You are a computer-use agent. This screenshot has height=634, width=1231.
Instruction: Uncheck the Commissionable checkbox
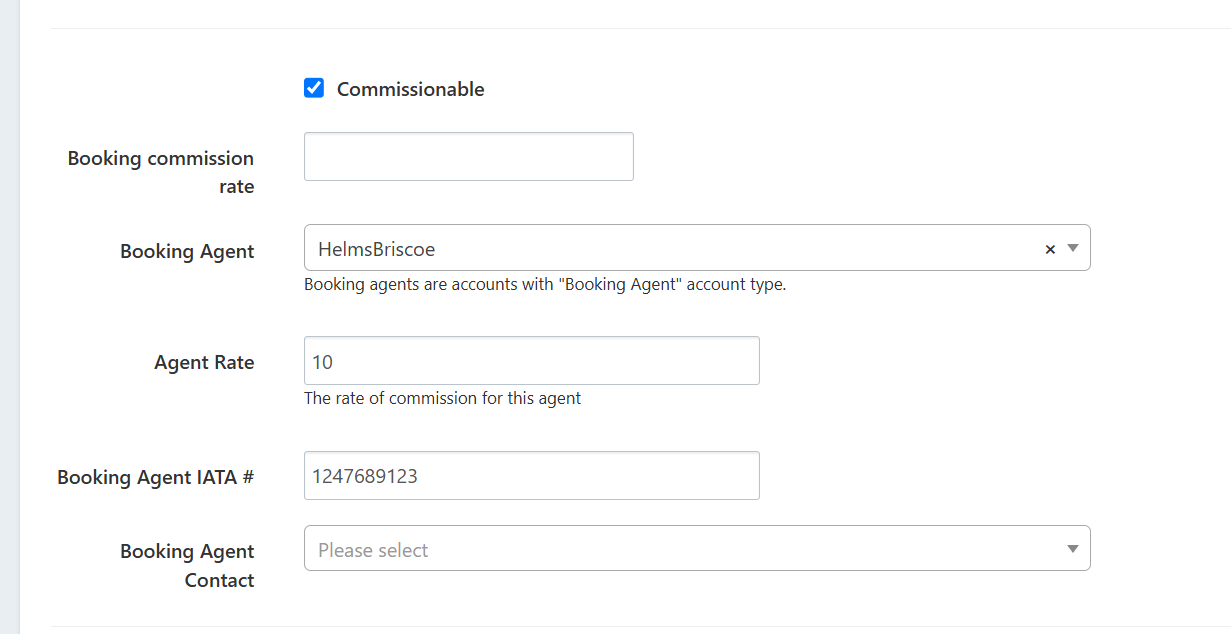click(x=314, y=88)
